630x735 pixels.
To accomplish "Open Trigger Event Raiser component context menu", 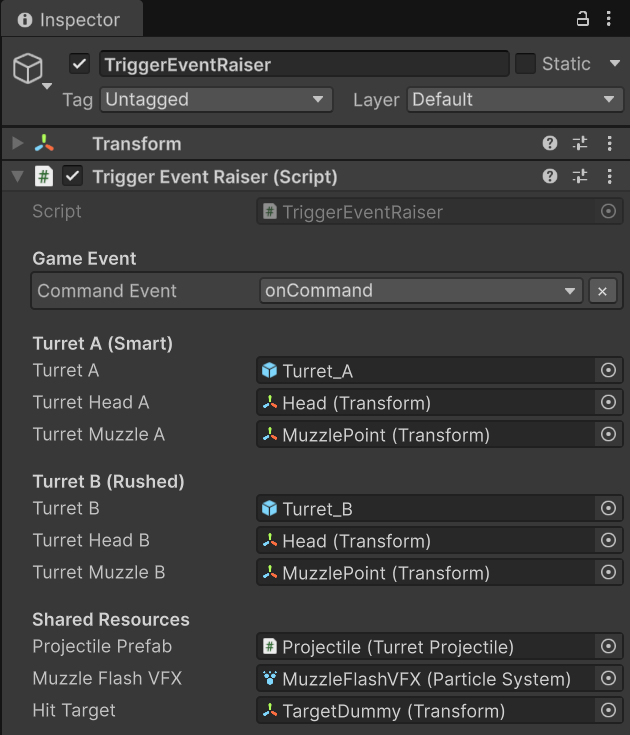I will [609, 177].
